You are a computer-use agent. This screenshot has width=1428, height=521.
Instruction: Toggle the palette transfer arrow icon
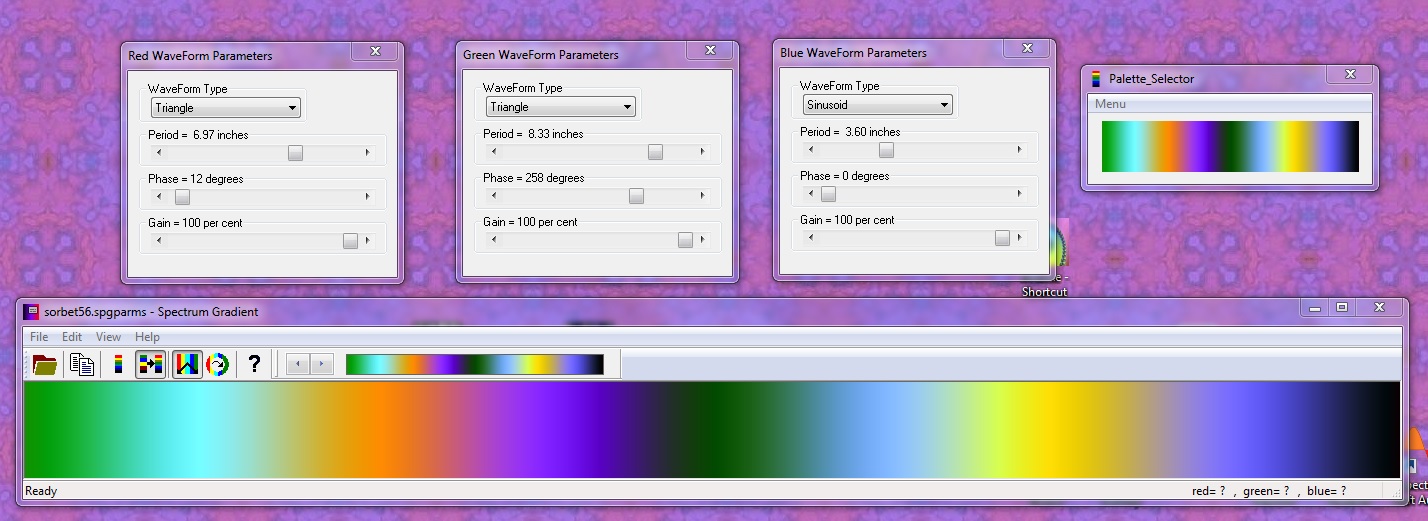click(x=150, y=364)
